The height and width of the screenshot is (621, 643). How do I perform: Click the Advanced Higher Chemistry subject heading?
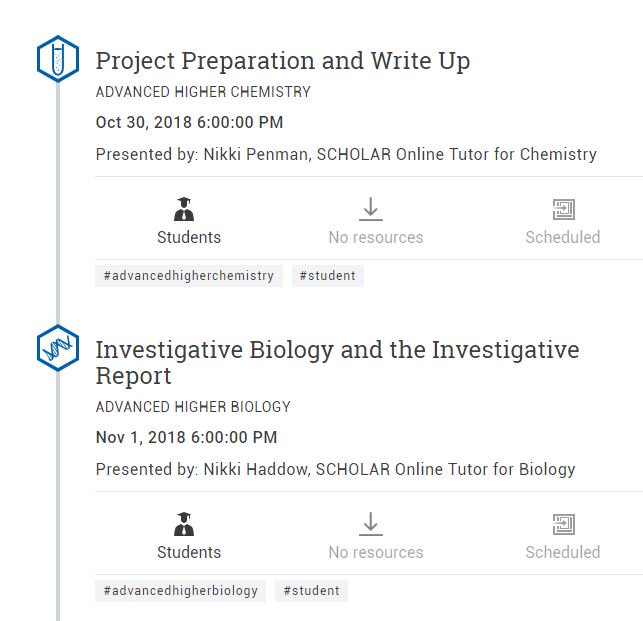pyautogui.click(x=203, y=92)
